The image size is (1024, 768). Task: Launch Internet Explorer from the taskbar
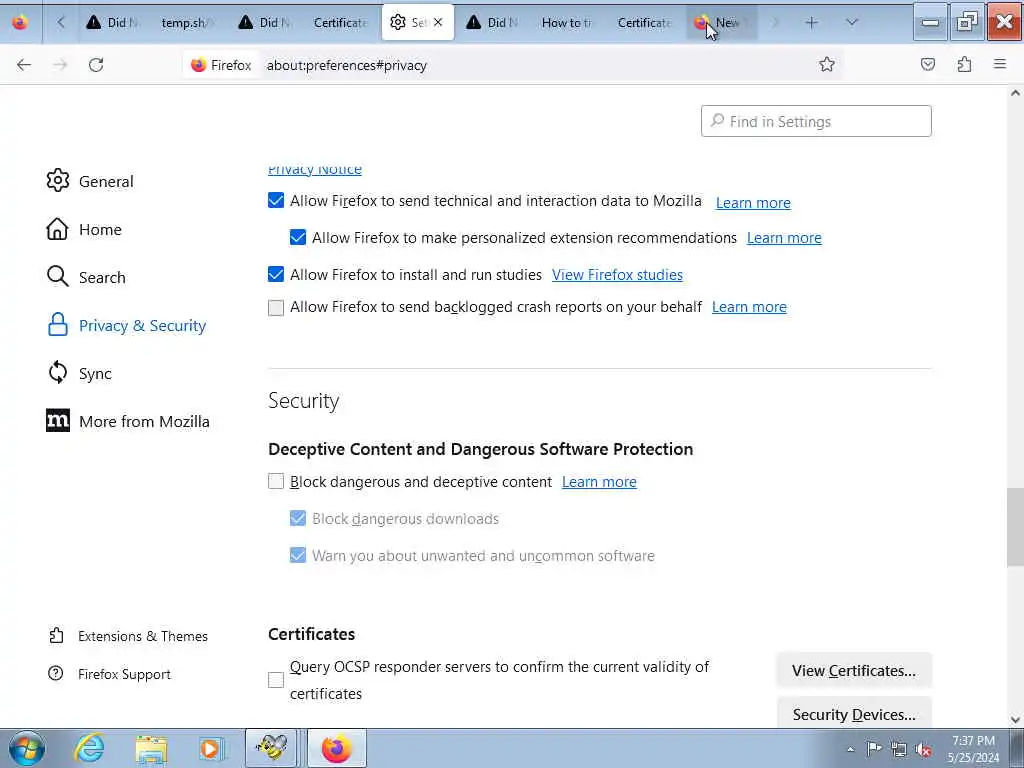[x=89, y=748]
